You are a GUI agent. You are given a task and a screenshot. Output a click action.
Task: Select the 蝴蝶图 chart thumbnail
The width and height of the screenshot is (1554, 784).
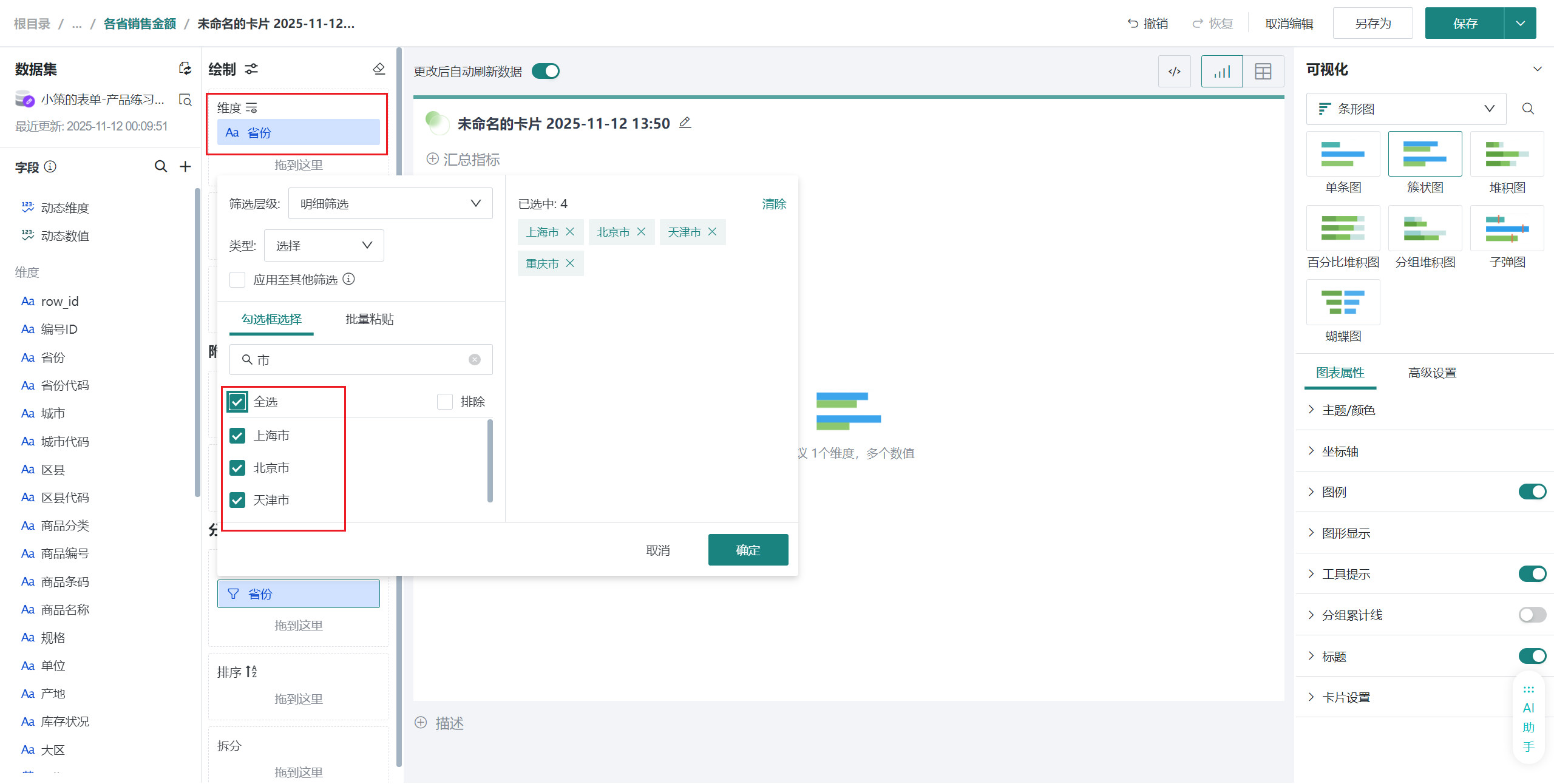pyautogui.click(x=1343, y=302)
